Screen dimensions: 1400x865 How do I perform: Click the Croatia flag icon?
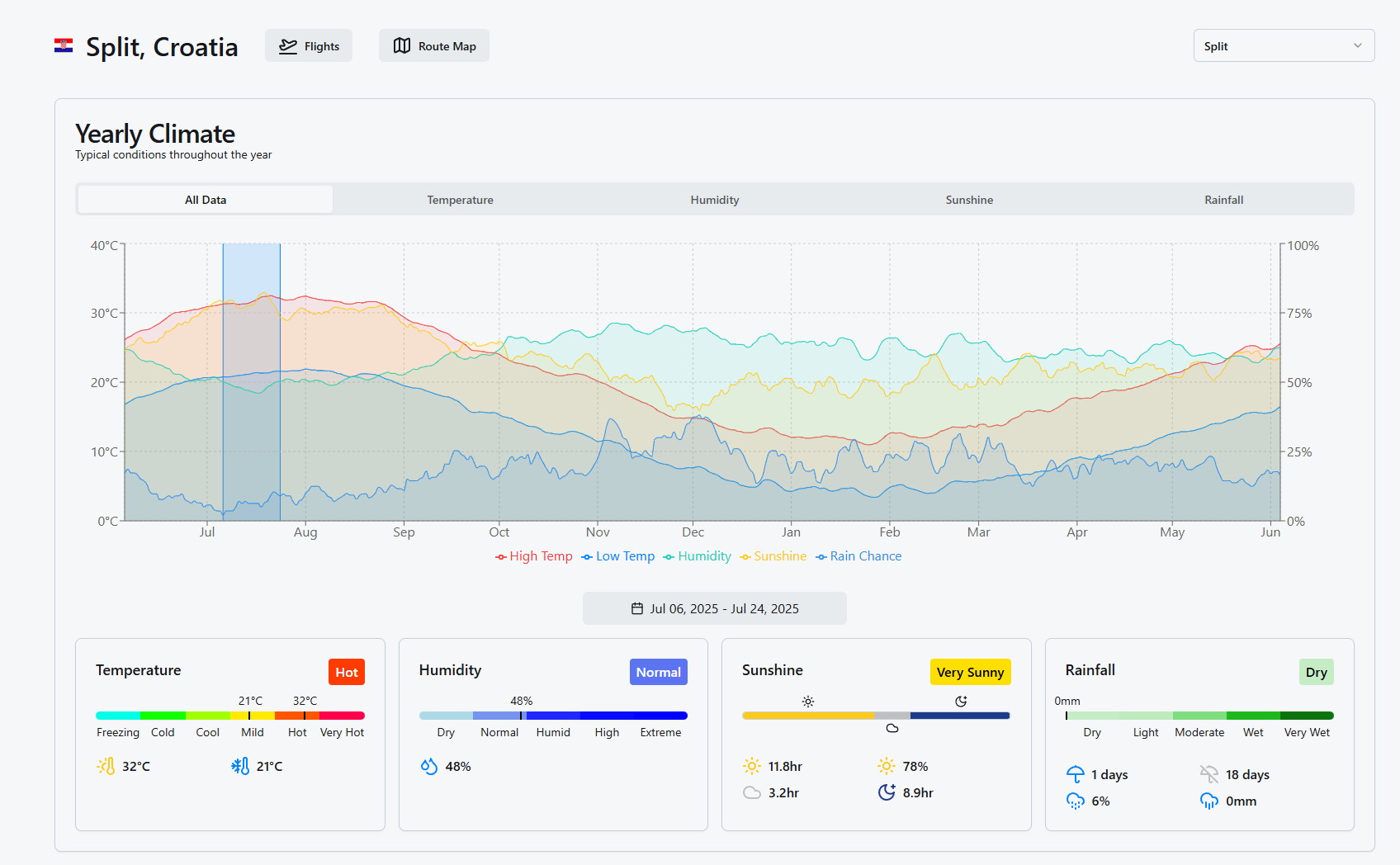tap(64, 45)
